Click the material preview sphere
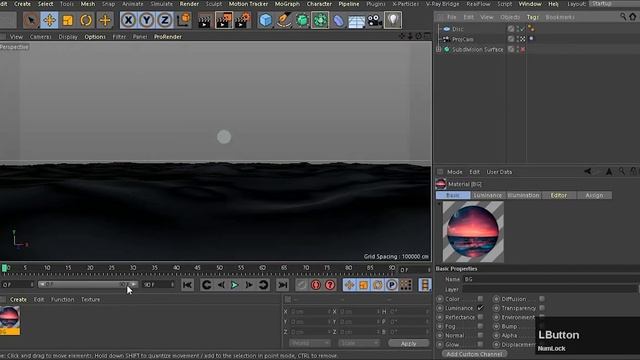 tap(473, 232)
